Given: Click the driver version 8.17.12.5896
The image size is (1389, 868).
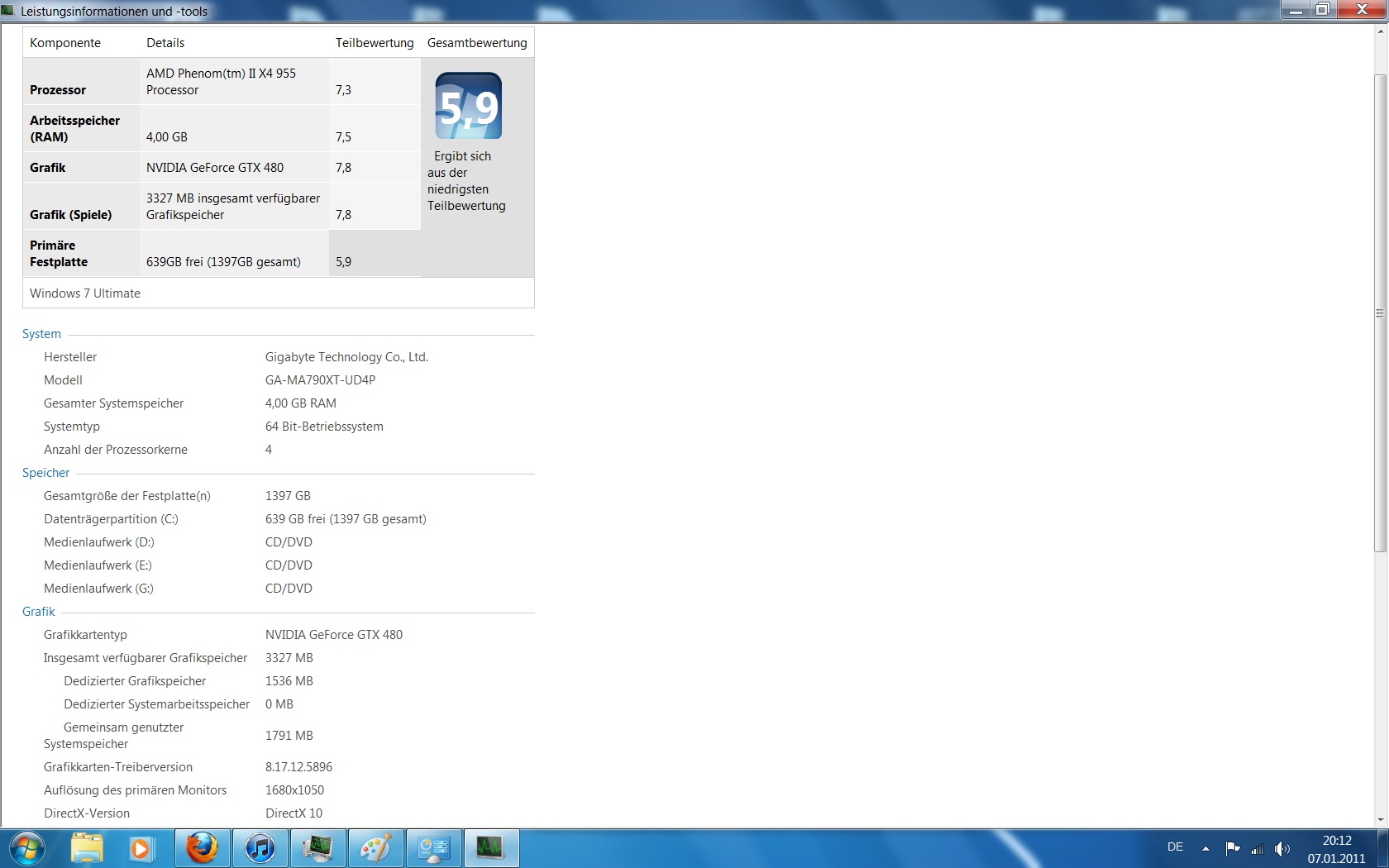Looking at the screenshot, I should (x=298, y=767).
